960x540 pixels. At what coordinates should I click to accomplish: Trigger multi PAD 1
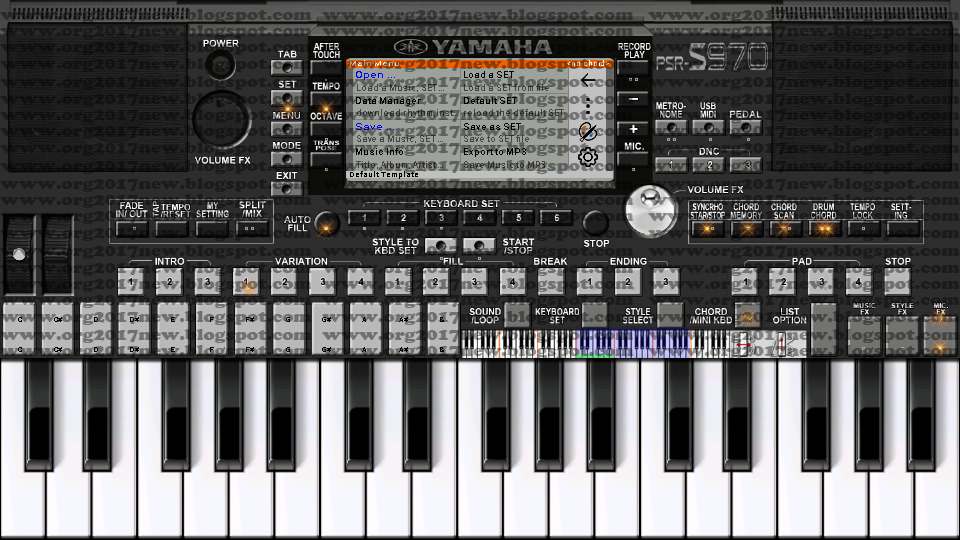(x=745, y=282)
